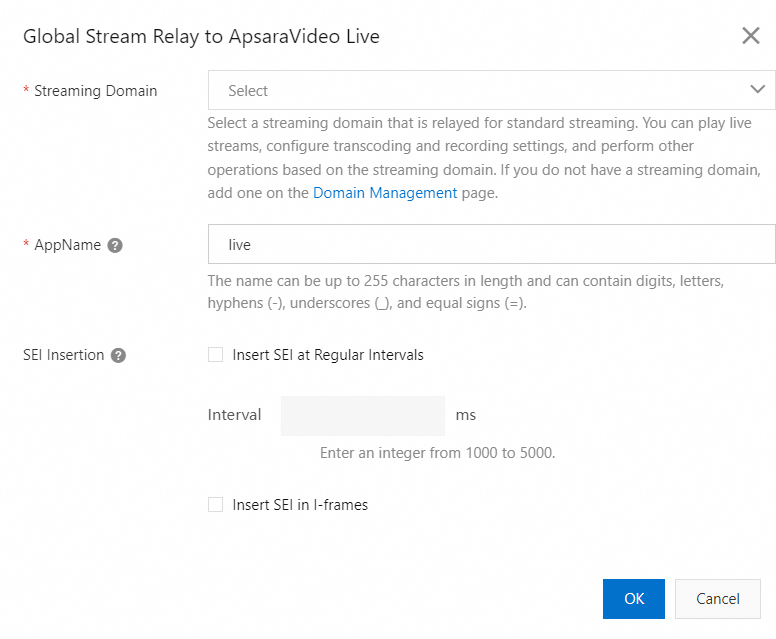
Task: Click the Streaming Domain field label
Action: tap(95, 91)
